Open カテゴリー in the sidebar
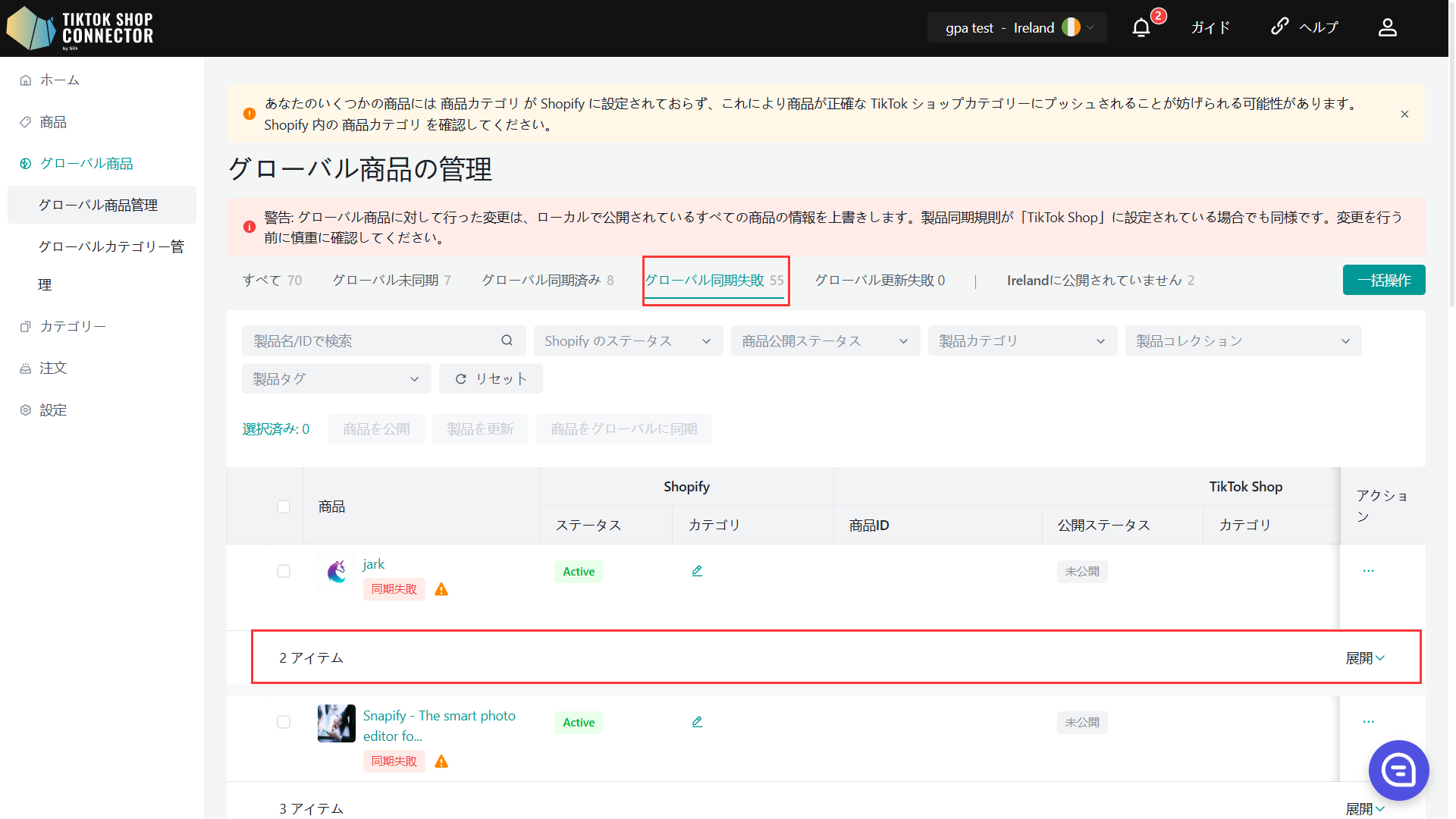1456x819 pixels. pos(73,326)
